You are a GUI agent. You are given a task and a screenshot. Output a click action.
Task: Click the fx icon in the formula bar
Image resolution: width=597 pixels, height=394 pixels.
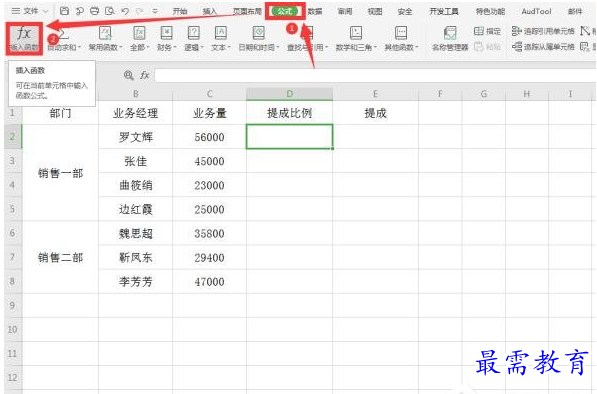144,75
